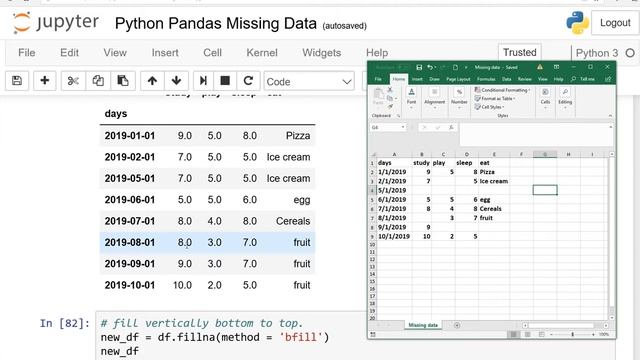Interrupt the kernel with the stop icon
The image size is (640, 360).
(225, 81)
